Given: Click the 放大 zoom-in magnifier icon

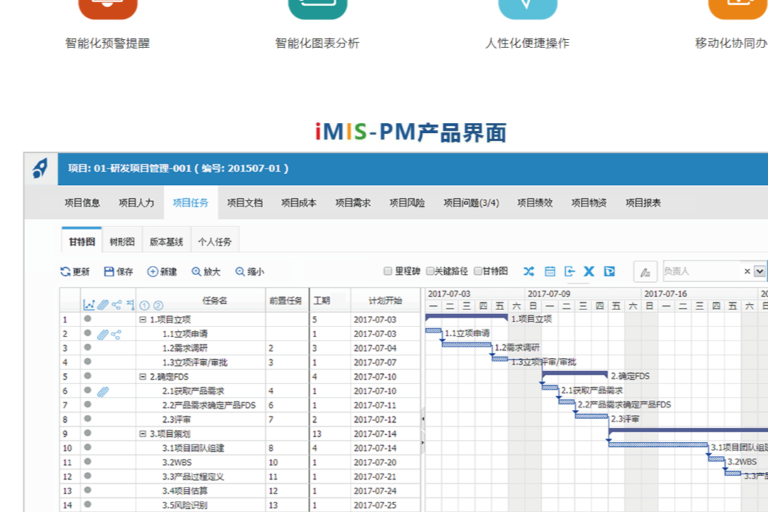Looking at the screenshot, I should (x=196, y=271).
